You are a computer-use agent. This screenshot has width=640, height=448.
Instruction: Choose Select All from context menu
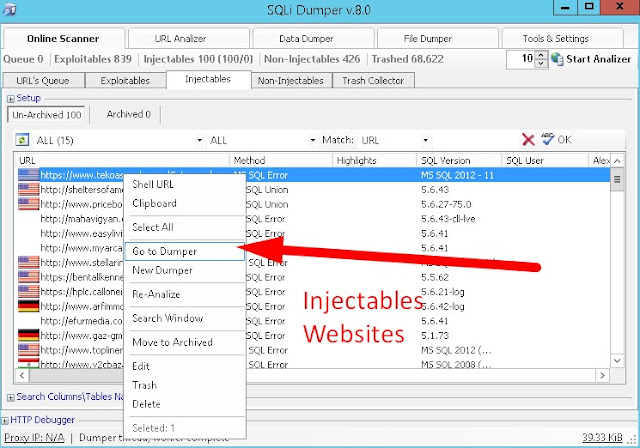click(184, 227)
